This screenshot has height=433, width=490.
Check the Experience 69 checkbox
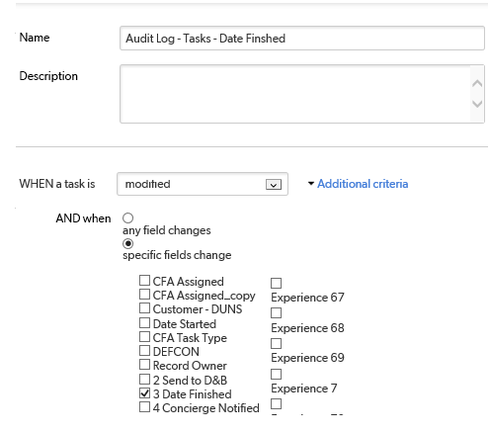click(276, 344)
